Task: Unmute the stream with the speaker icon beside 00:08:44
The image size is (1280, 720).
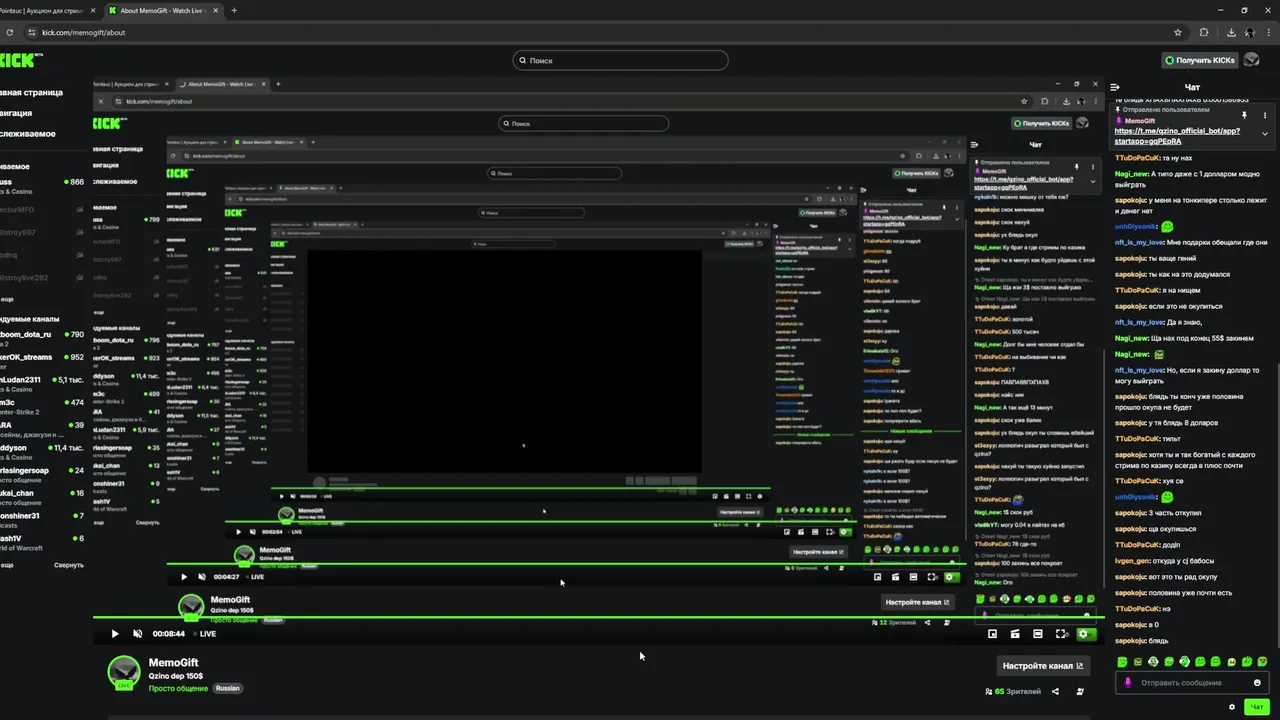Action: 138,633
